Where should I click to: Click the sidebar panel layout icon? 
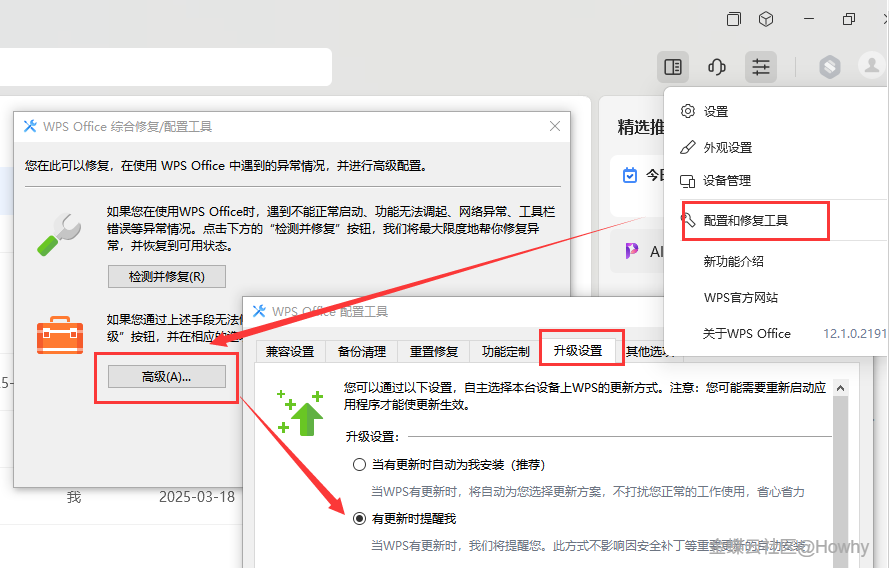[673, 67]
